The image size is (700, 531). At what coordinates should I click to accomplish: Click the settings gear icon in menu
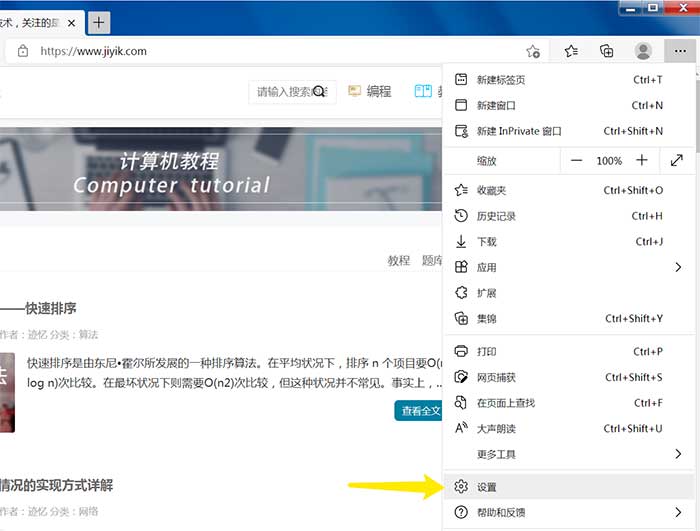coord(461,487)
